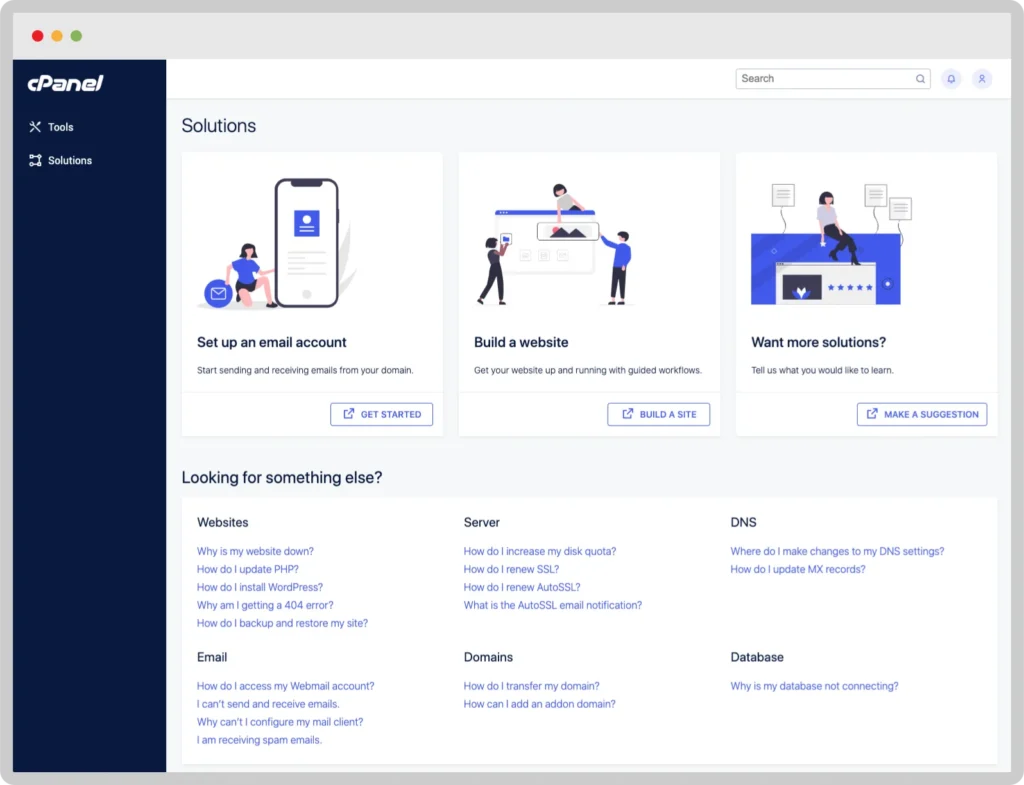Open the notification bell icon
Screen dimensions: 1024x785
coord(950,78)
